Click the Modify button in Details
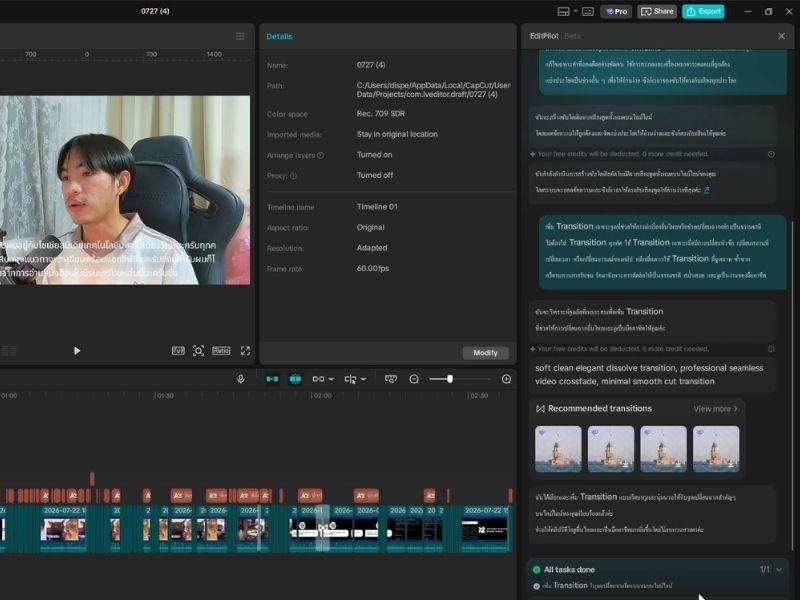800x600 pixels. coord(485,353)
